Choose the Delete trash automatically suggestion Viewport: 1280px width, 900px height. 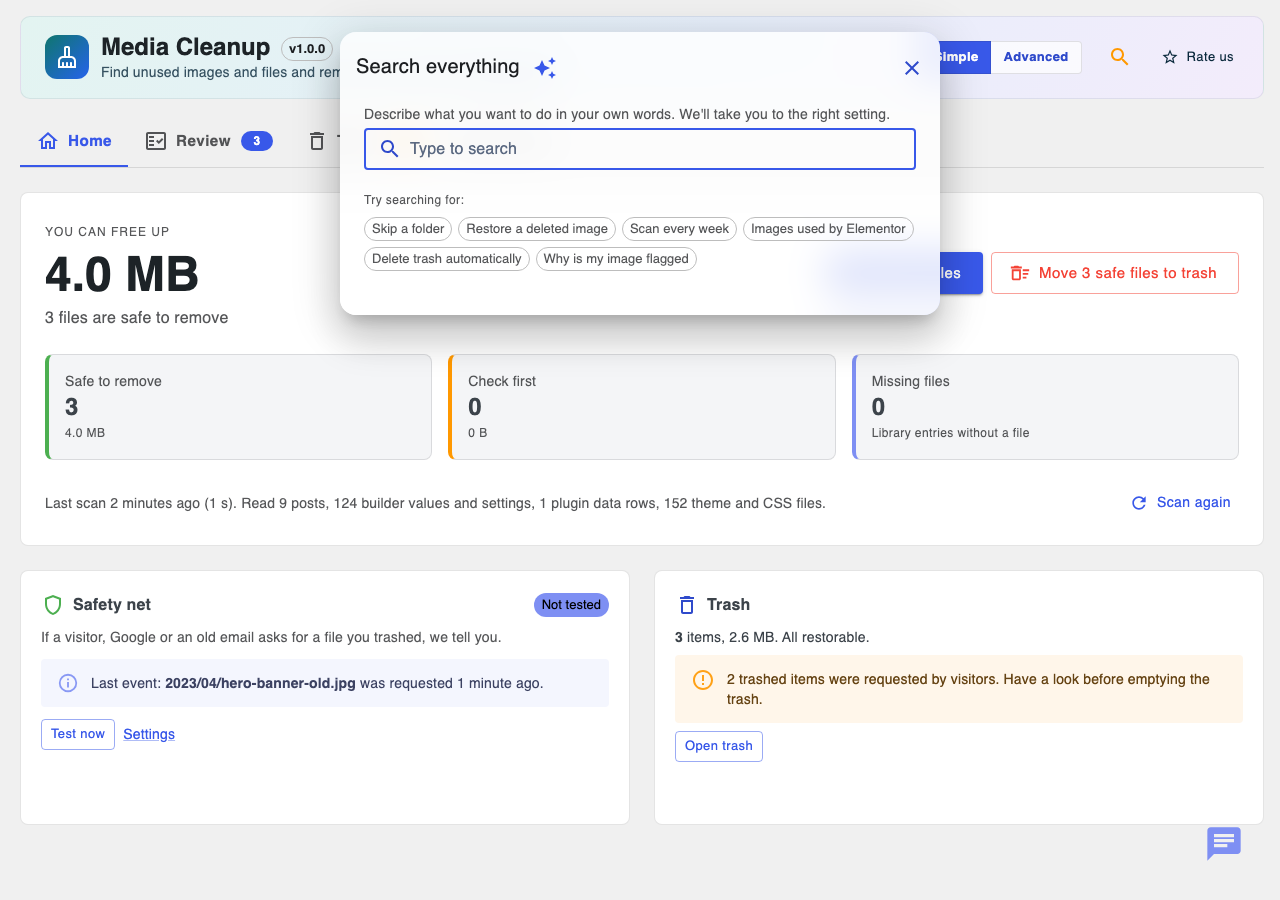447,259
